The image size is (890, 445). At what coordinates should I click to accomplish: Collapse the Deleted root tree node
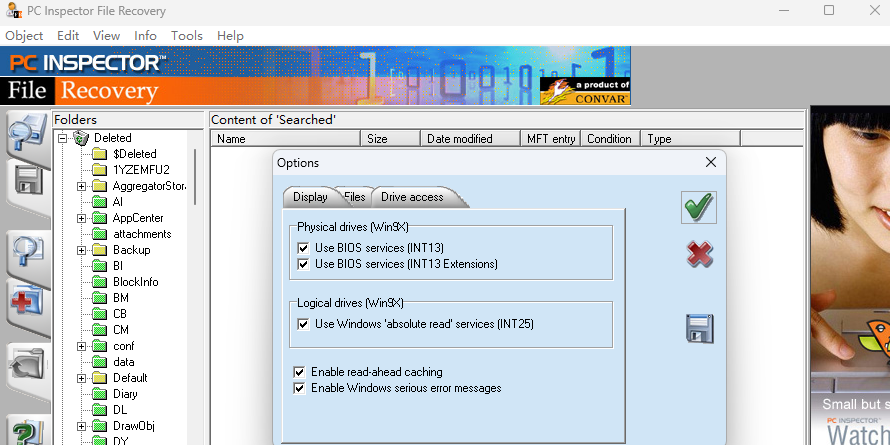[x=63, y=137]
